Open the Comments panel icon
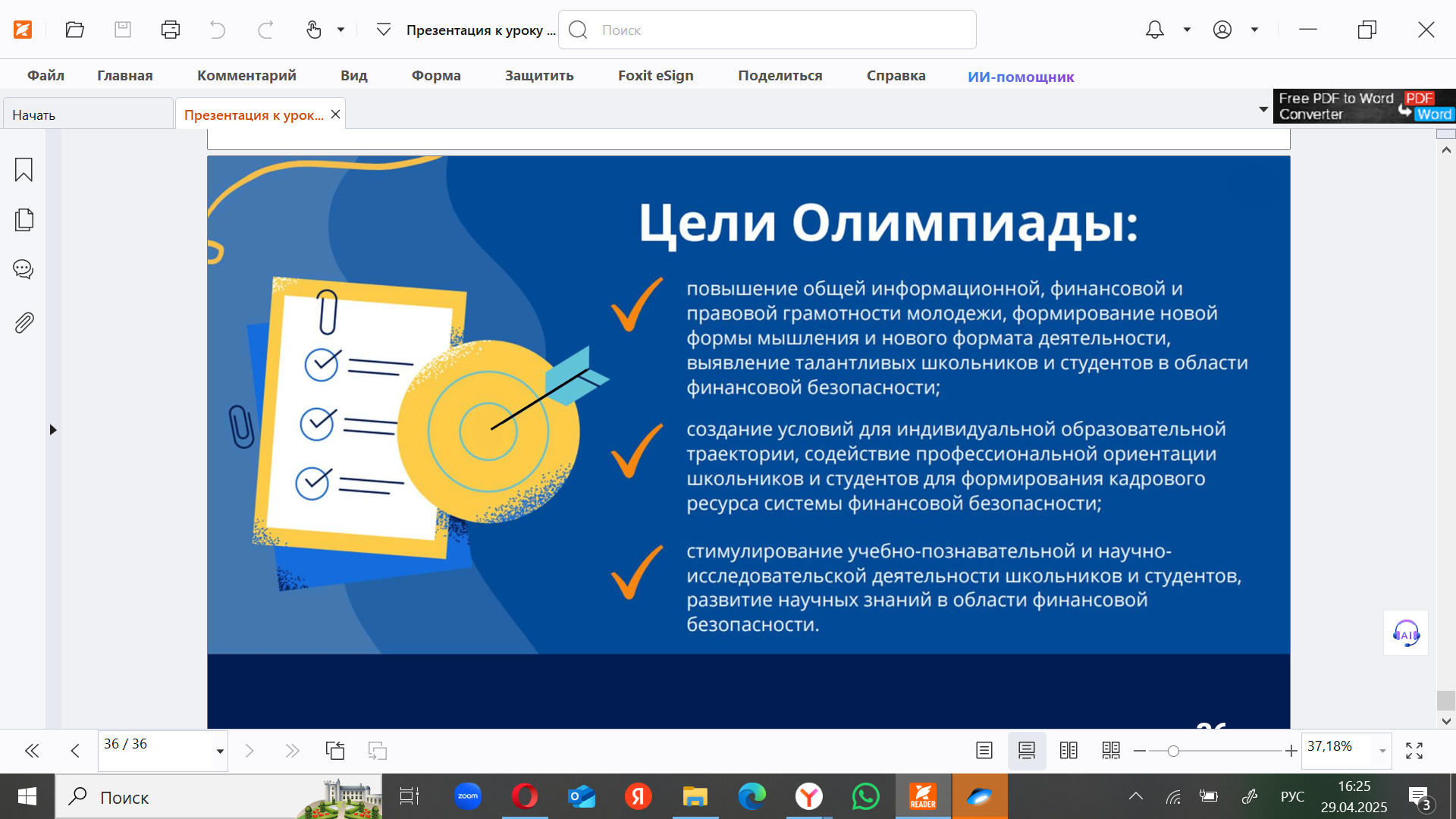The height and width of the screenshot is (819, 1456). point(24,269)
